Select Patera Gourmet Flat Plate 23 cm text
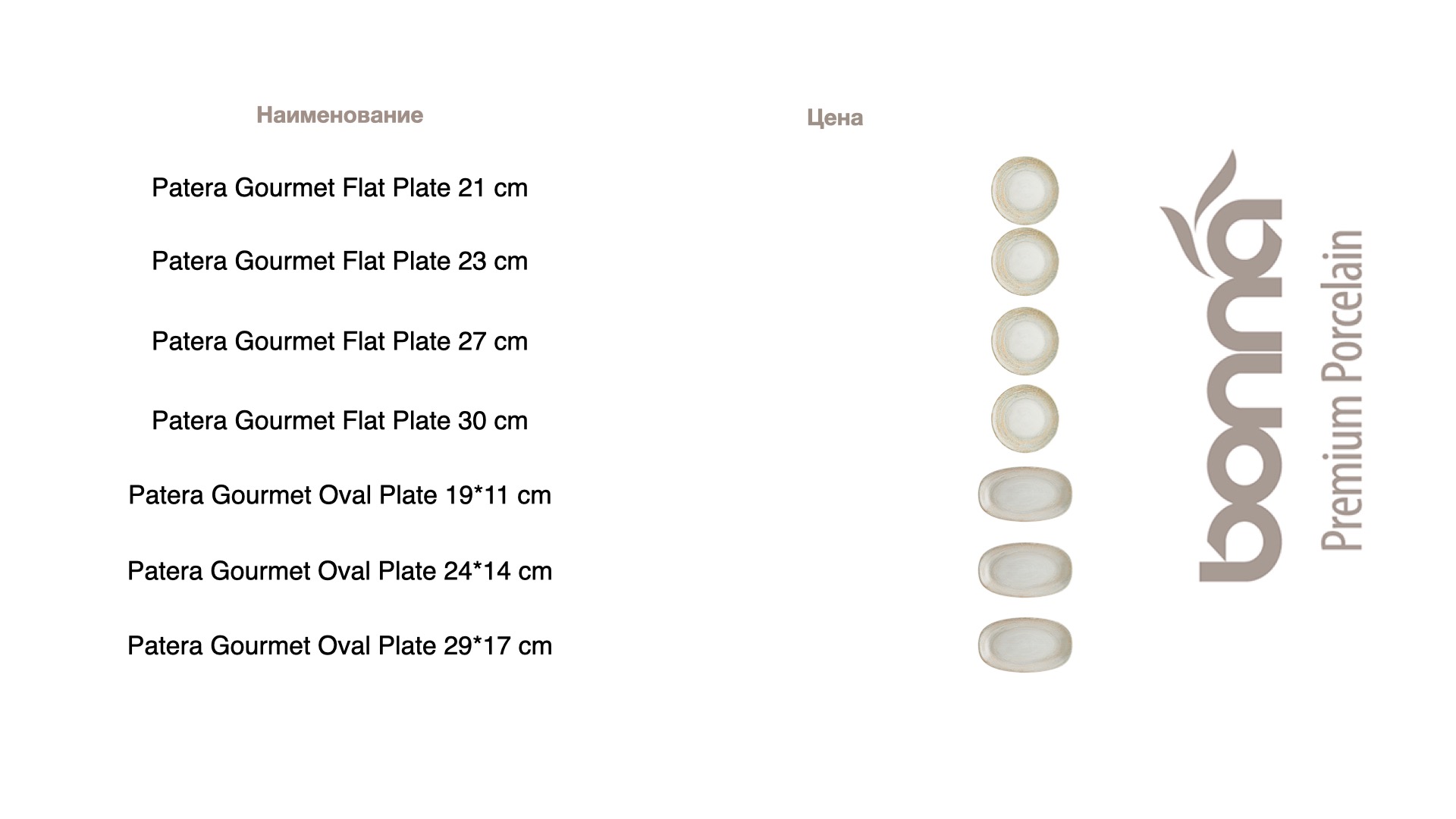Viewport: 1456px width, 819px height. click(x=340, y=261)
